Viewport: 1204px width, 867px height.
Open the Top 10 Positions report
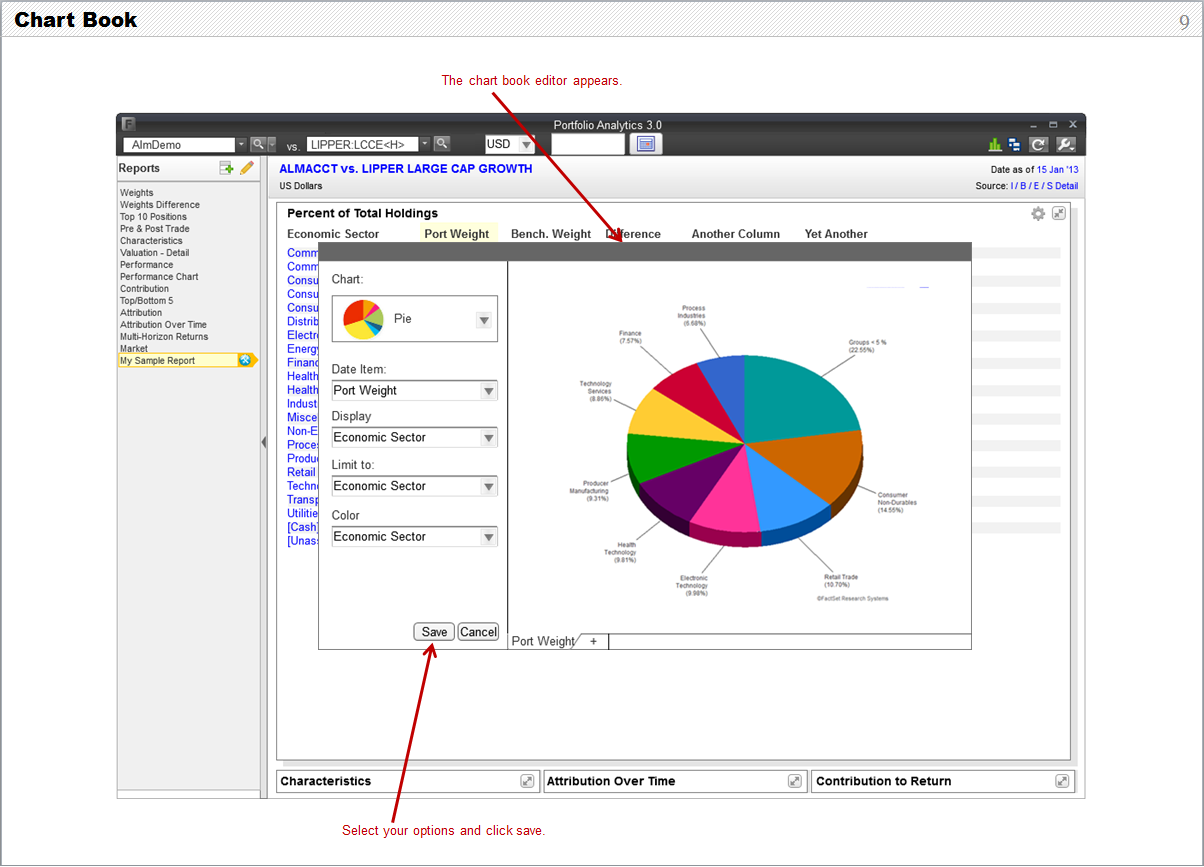(153, 217)
